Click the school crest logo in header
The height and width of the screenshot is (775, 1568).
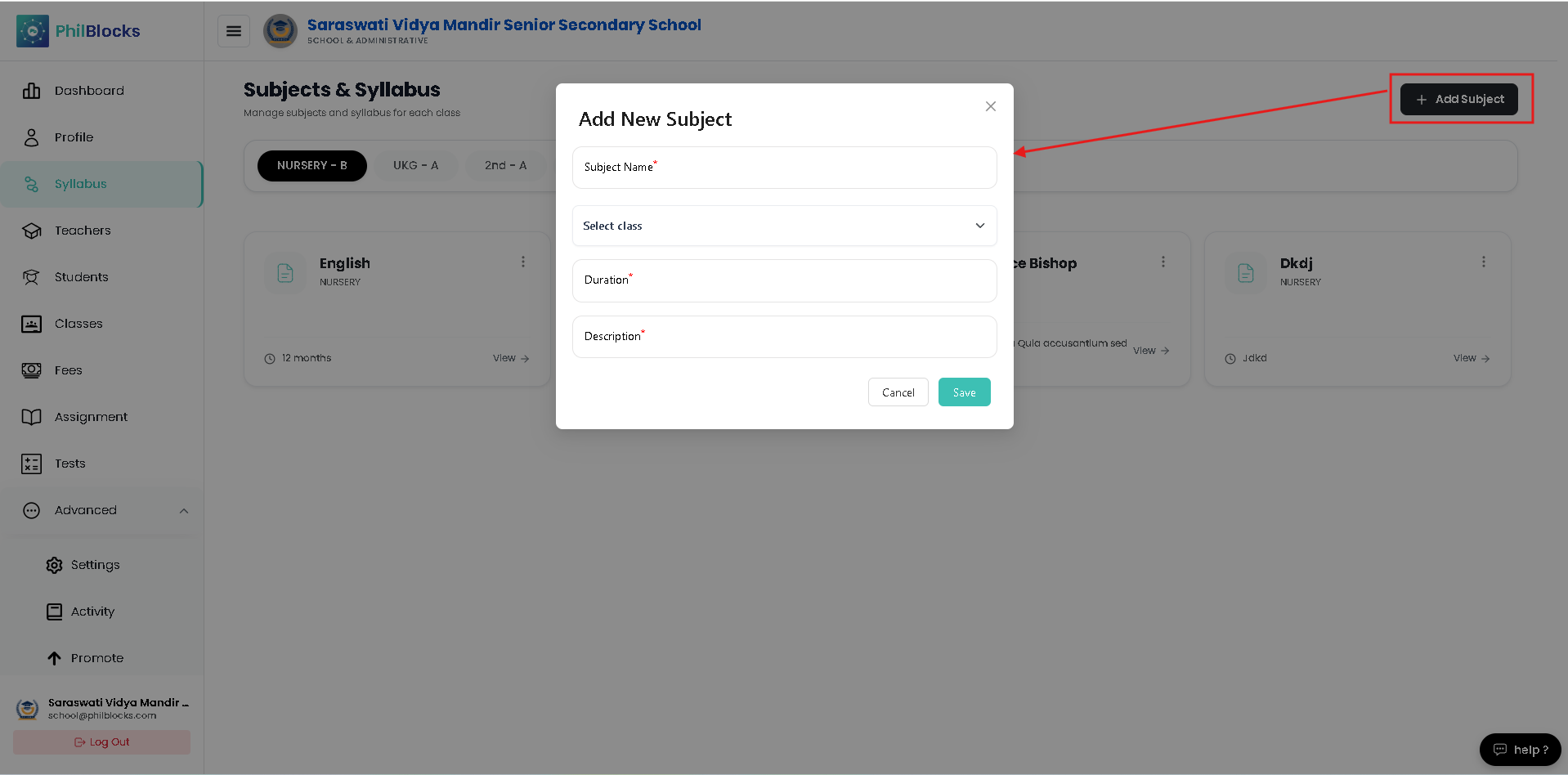point(280,31)
